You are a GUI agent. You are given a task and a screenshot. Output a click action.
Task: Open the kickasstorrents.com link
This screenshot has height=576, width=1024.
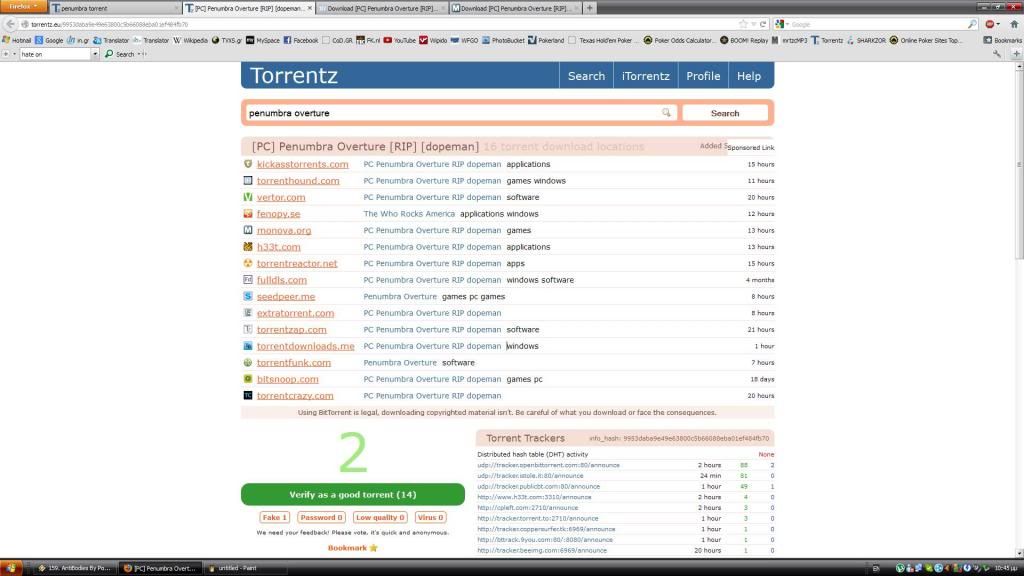(302, 164)
